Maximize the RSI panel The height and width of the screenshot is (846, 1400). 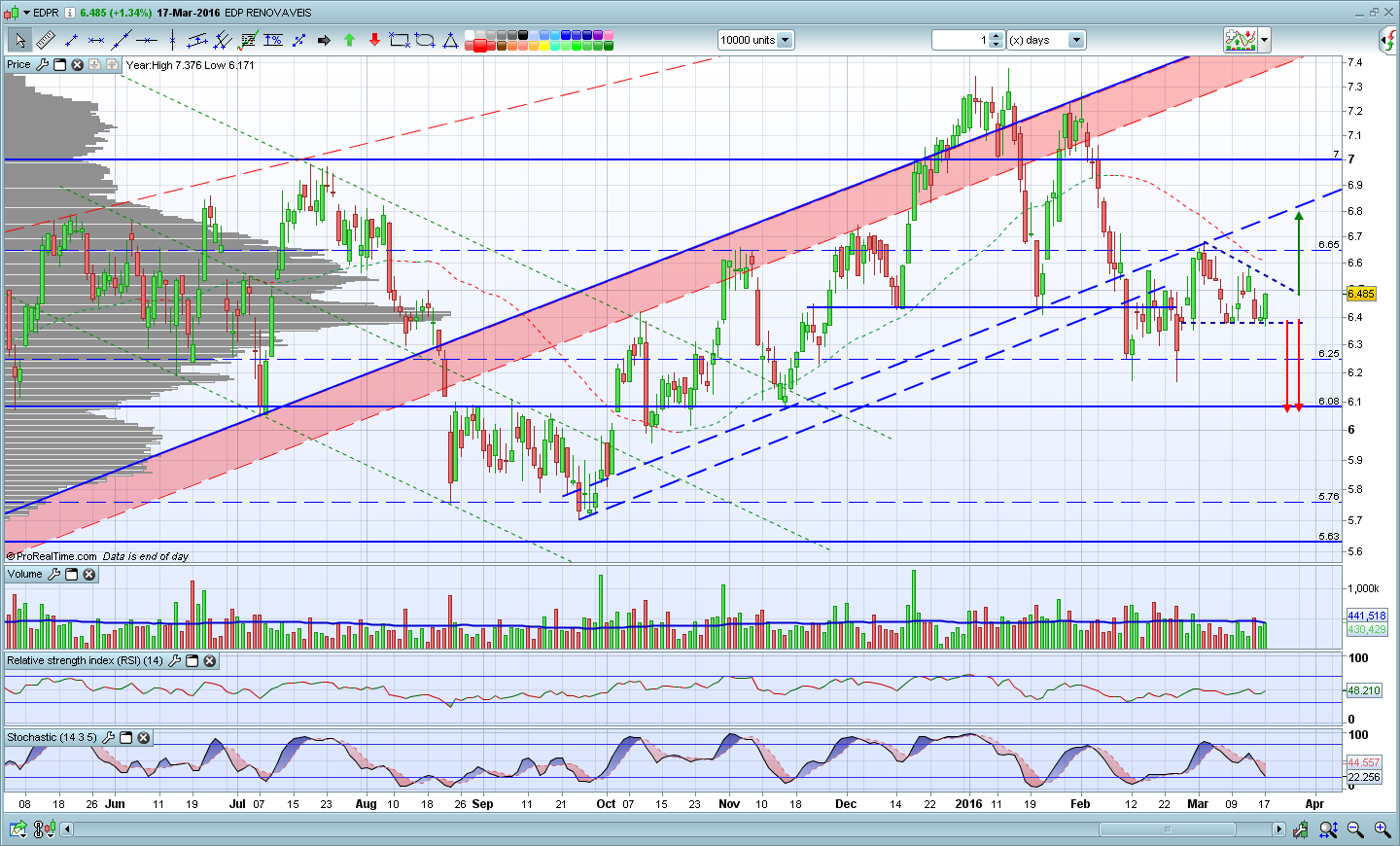click(x=192, y=661)
